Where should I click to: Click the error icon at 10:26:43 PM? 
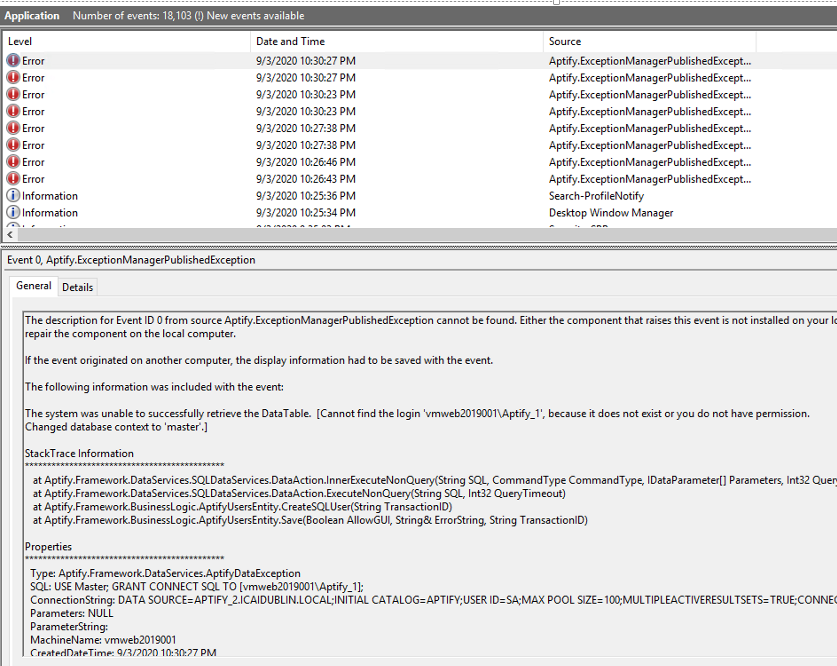tap(13, 179)
